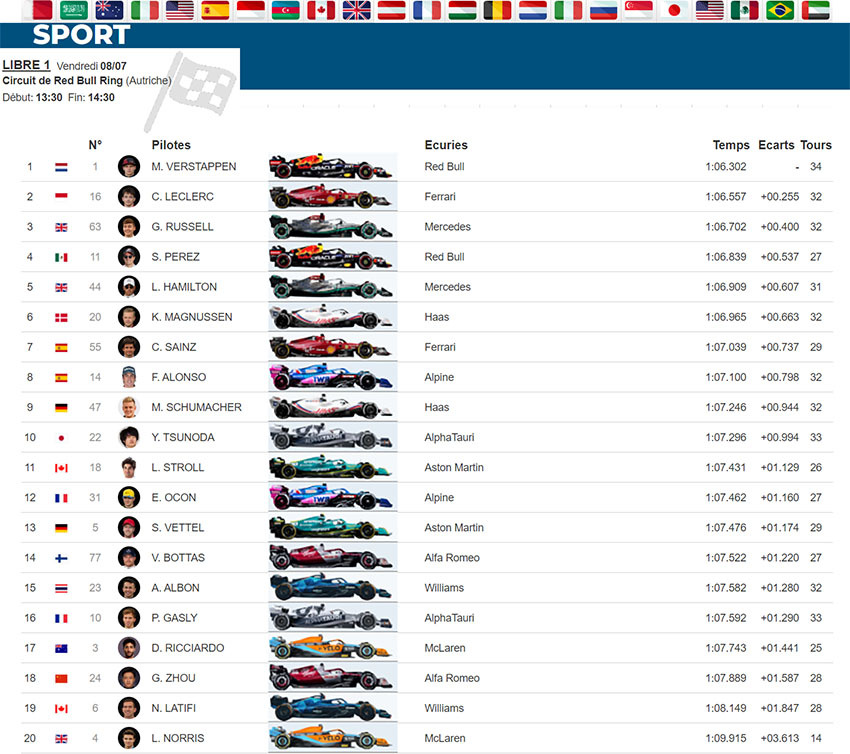Select the lap time 1:09.915
This screenshot has height=754, width=850.
[x=726, y=738]
